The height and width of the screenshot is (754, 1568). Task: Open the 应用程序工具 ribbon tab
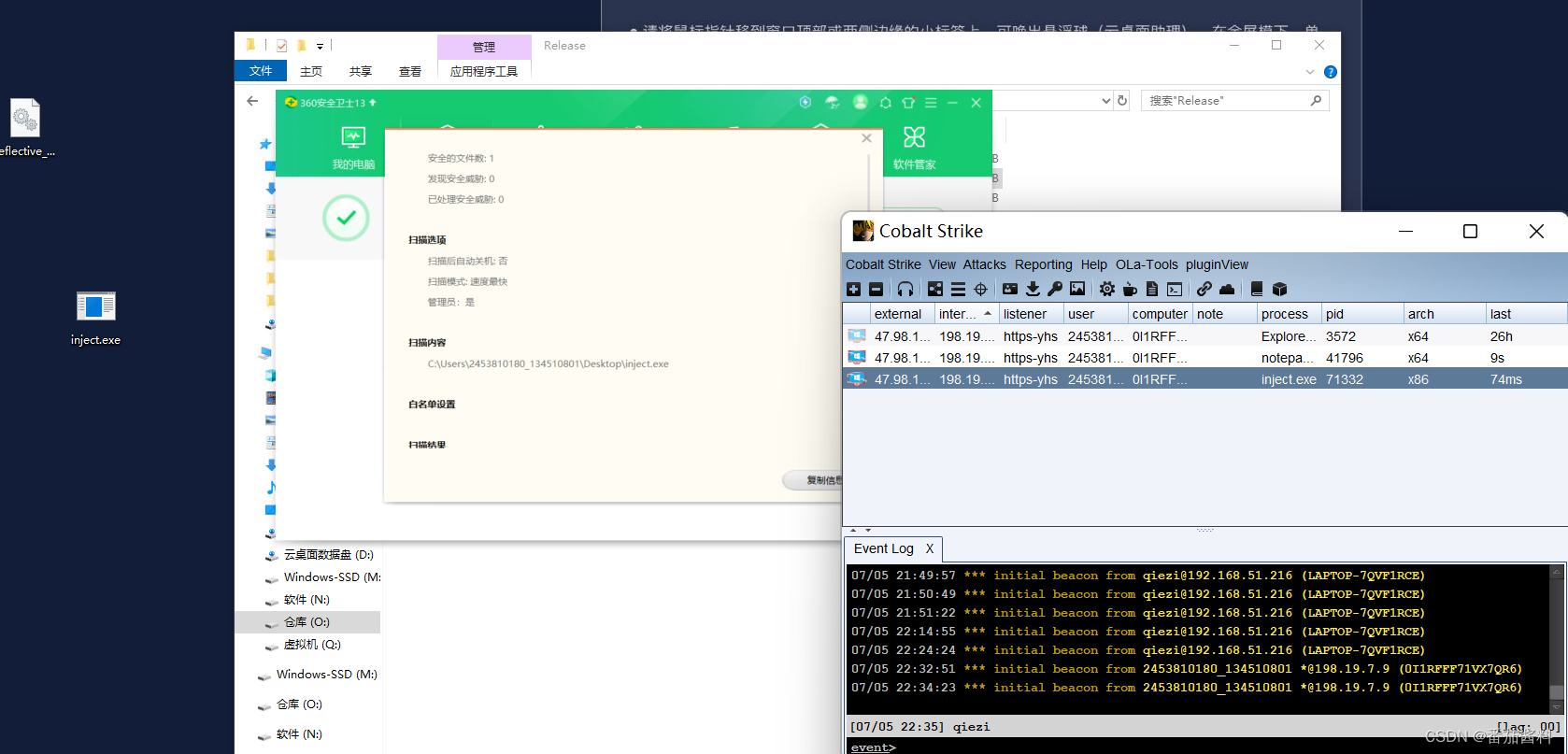[484, 71]
